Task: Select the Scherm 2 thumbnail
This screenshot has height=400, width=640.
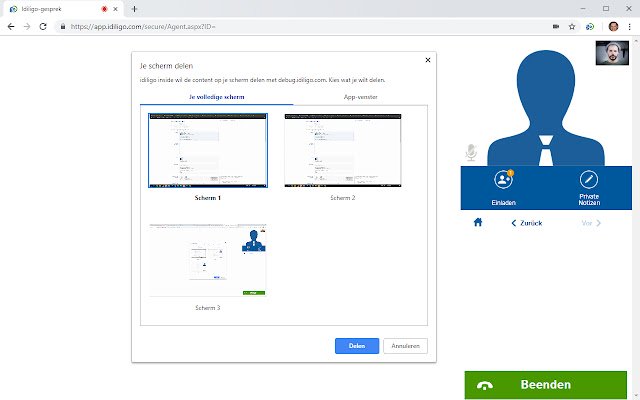Action: pos(343,151)
